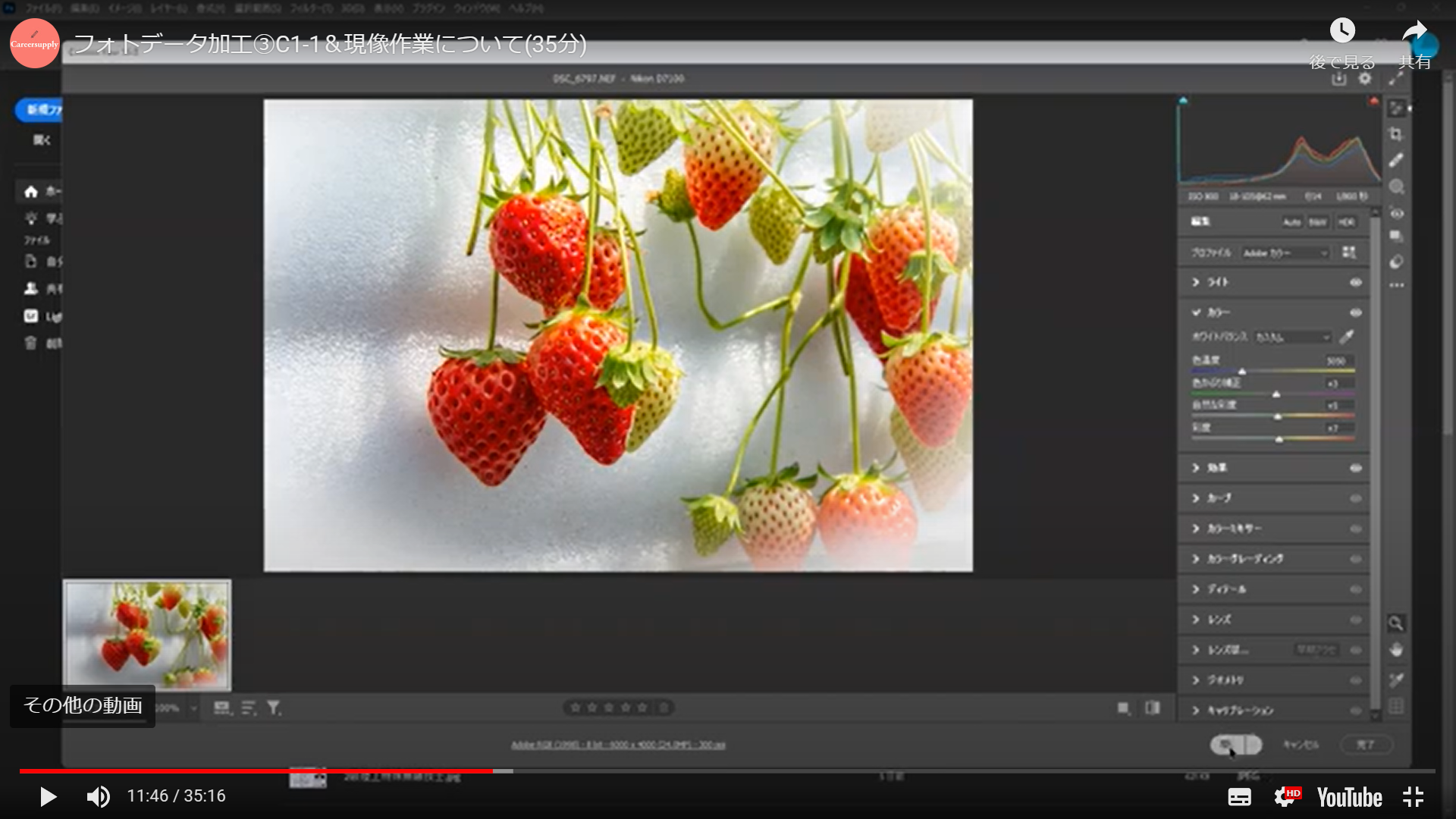The image size is (1456, 819).
Task: Pick the white balance eyedropper
Action: pyautogui.click(x=1348, y=337)
